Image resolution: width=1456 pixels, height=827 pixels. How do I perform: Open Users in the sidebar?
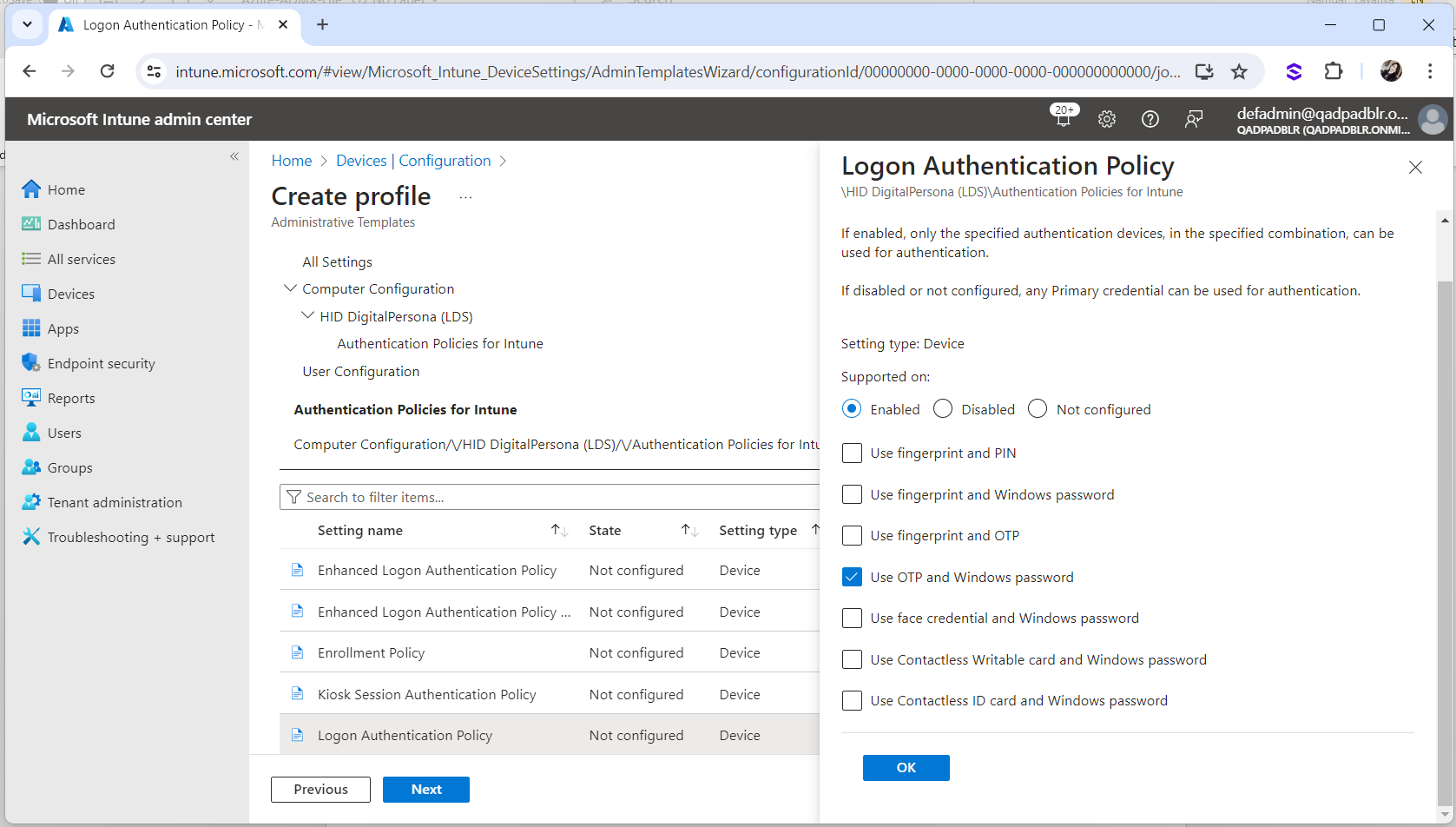point(64,433)
